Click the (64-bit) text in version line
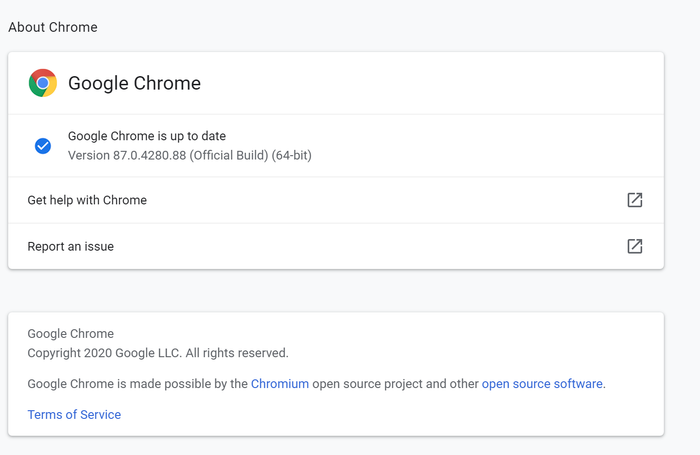This screenshot has height=455, width=700. pyautogui.click(x=292, y=155)
